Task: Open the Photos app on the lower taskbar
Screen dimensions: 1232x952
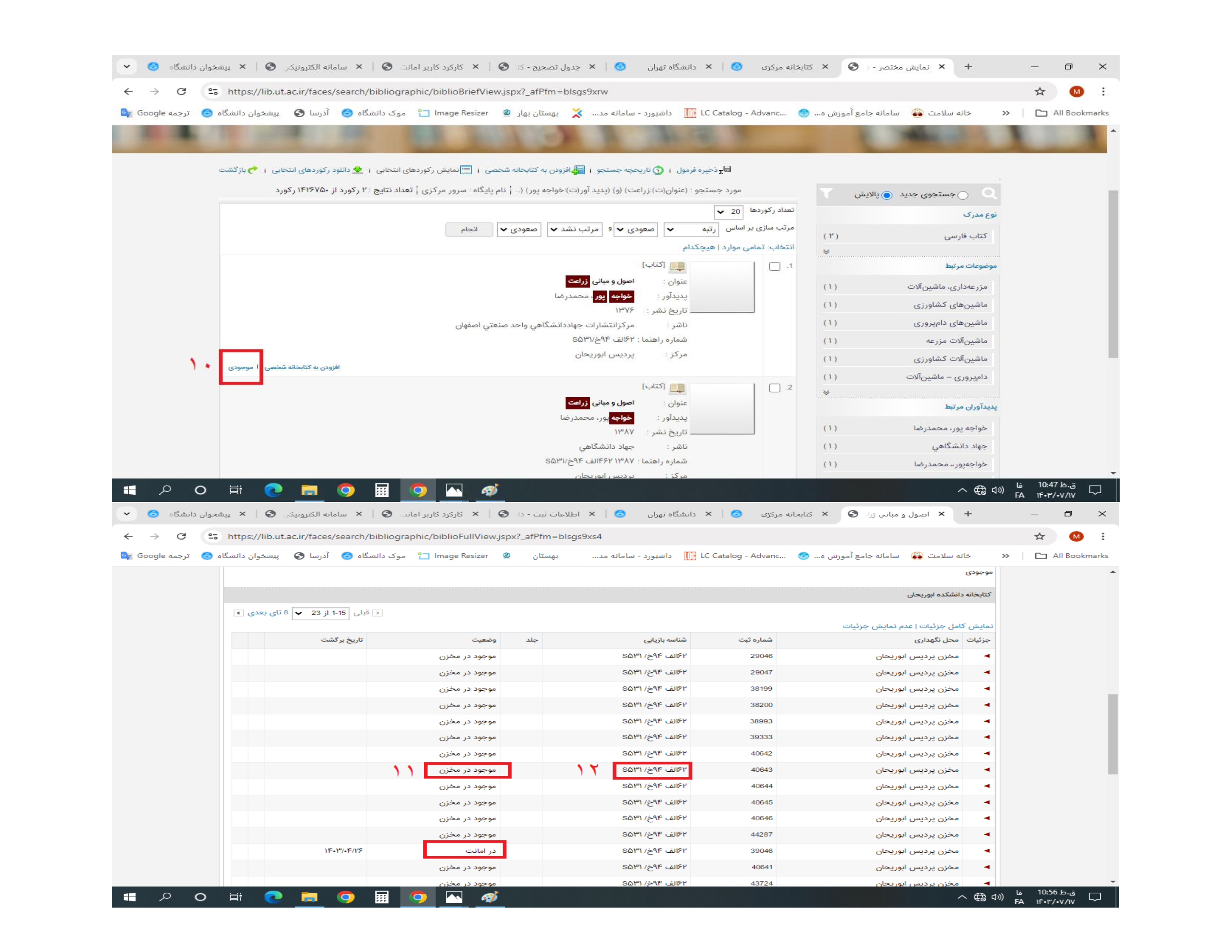Action: pyautogui.click(x=454, y=897)
